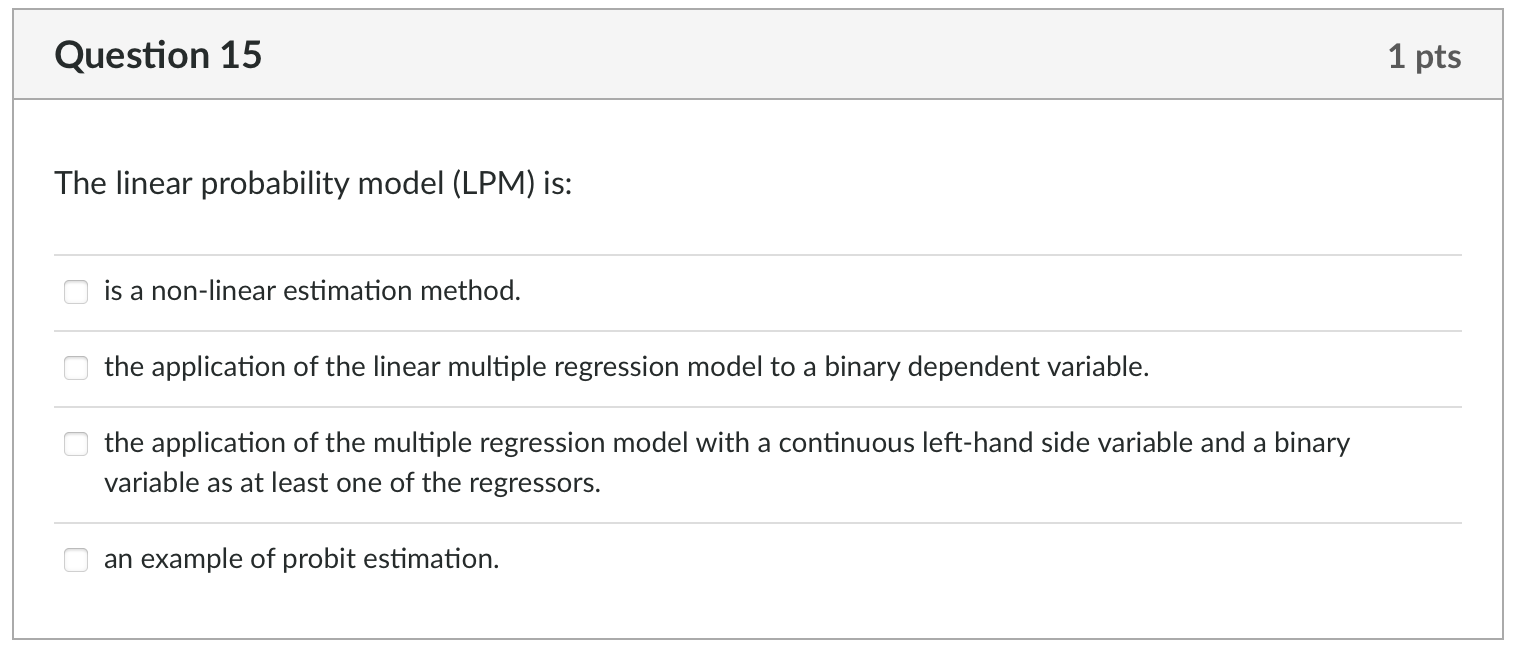Click the 'The linear probability model (LPM) is:' line
Image resolution: width=1522 pixels, height=664 pixels.
310,184
